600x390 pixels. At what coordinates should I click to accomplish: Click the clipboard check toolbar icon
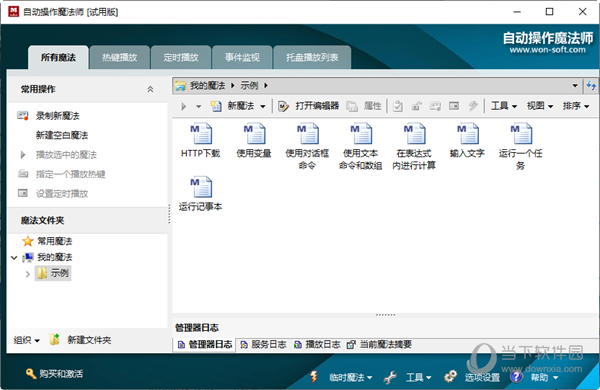coord(398,106)
